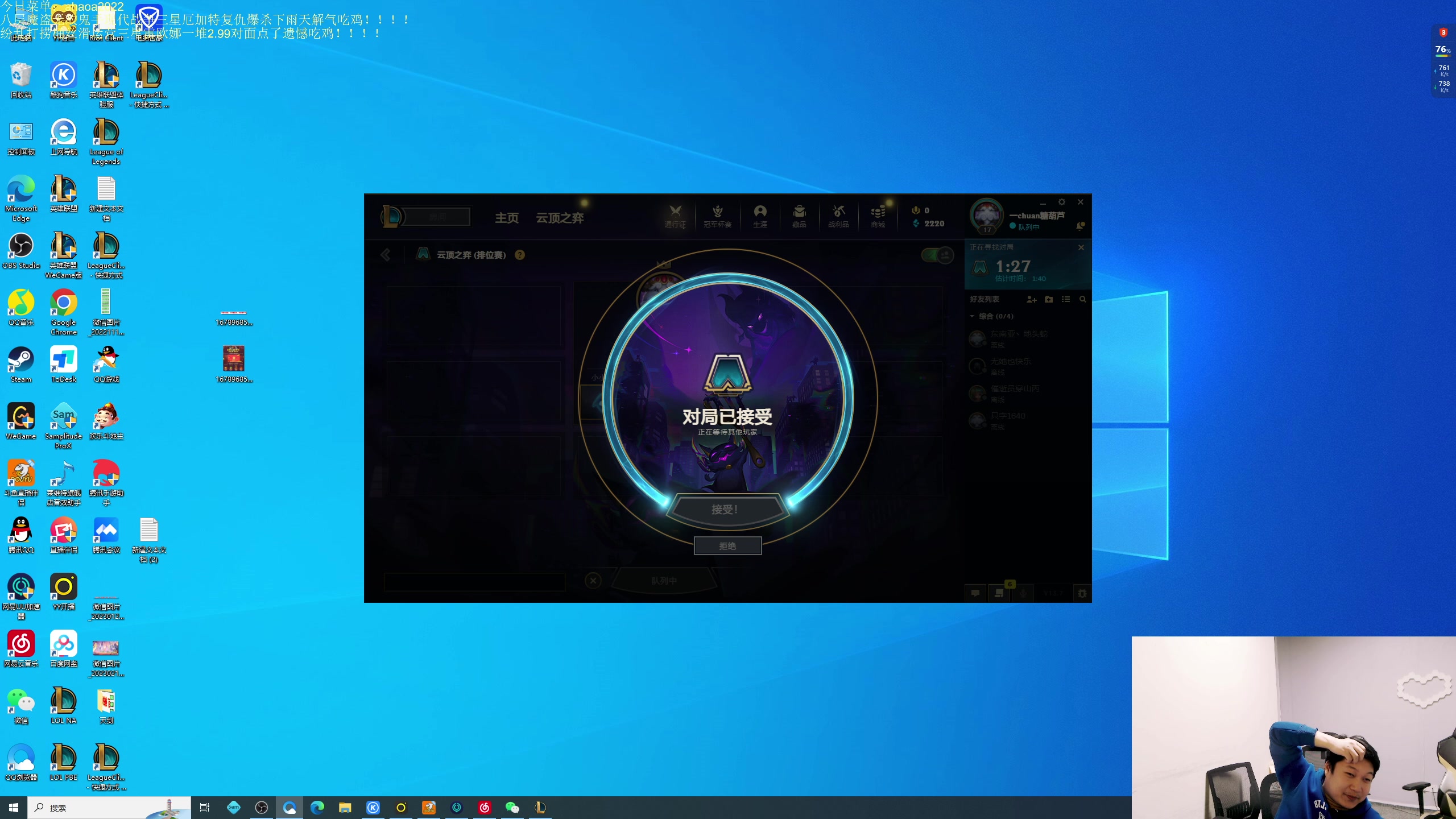Viewport: 1456px width, 819px height.
Task: Open the 生涯 profile icon
Action: [x=760, y=217]
